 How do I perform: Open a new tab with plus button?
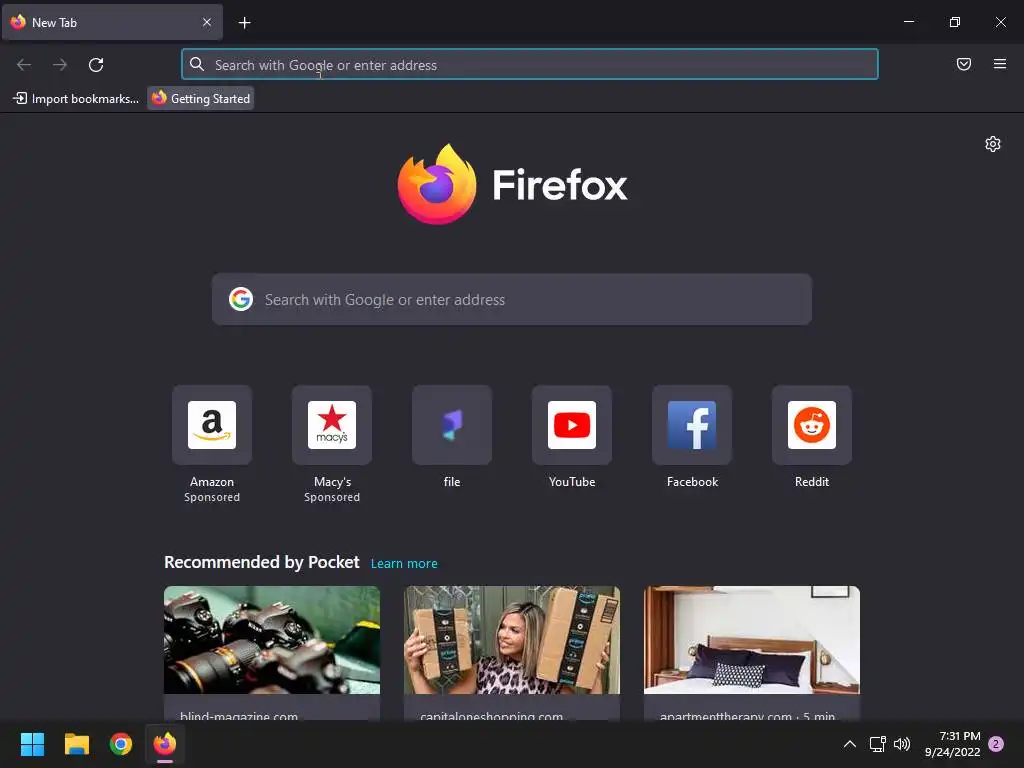point(244,23)
